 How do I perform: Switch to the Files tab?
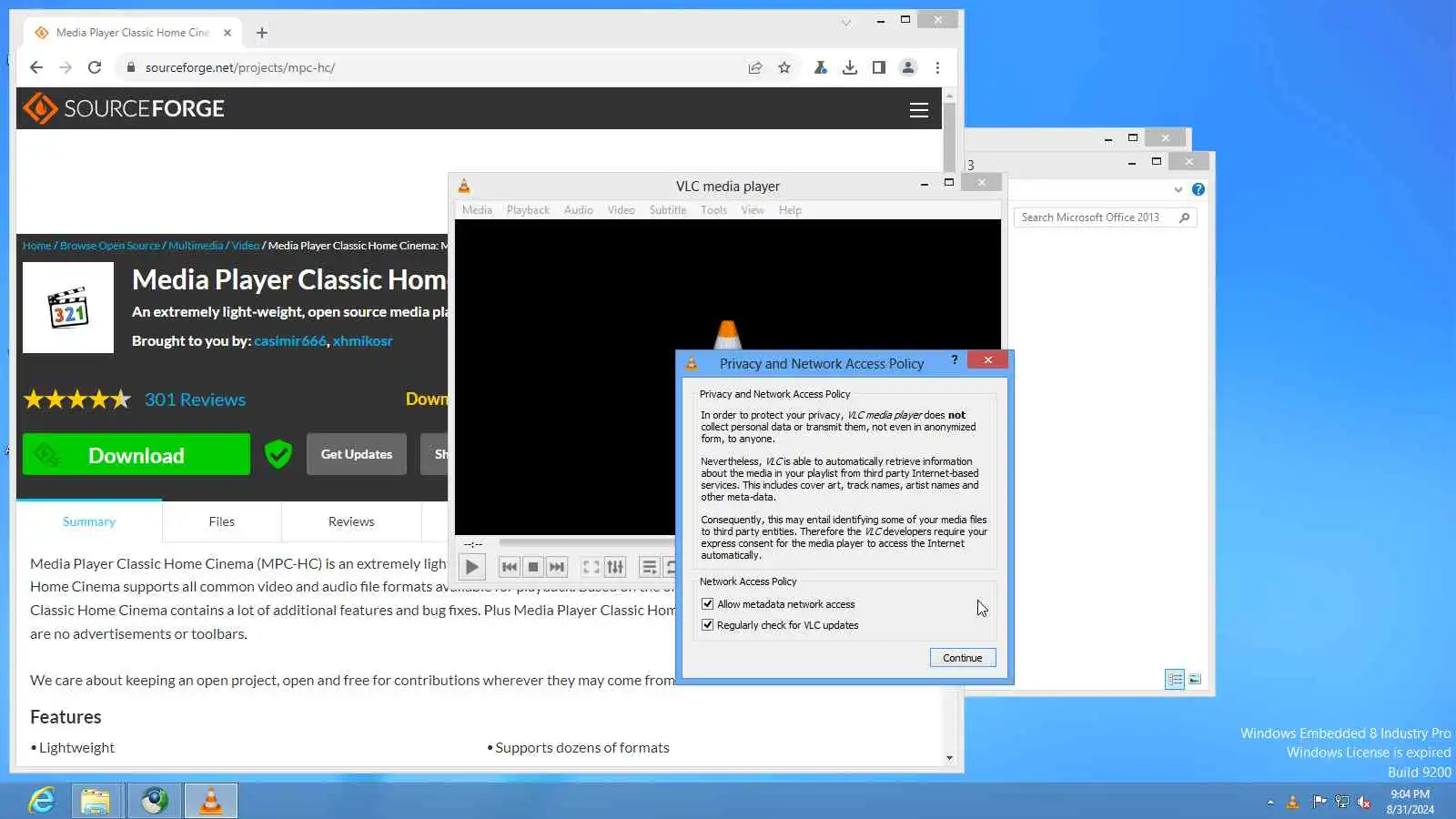click(222, 521)
